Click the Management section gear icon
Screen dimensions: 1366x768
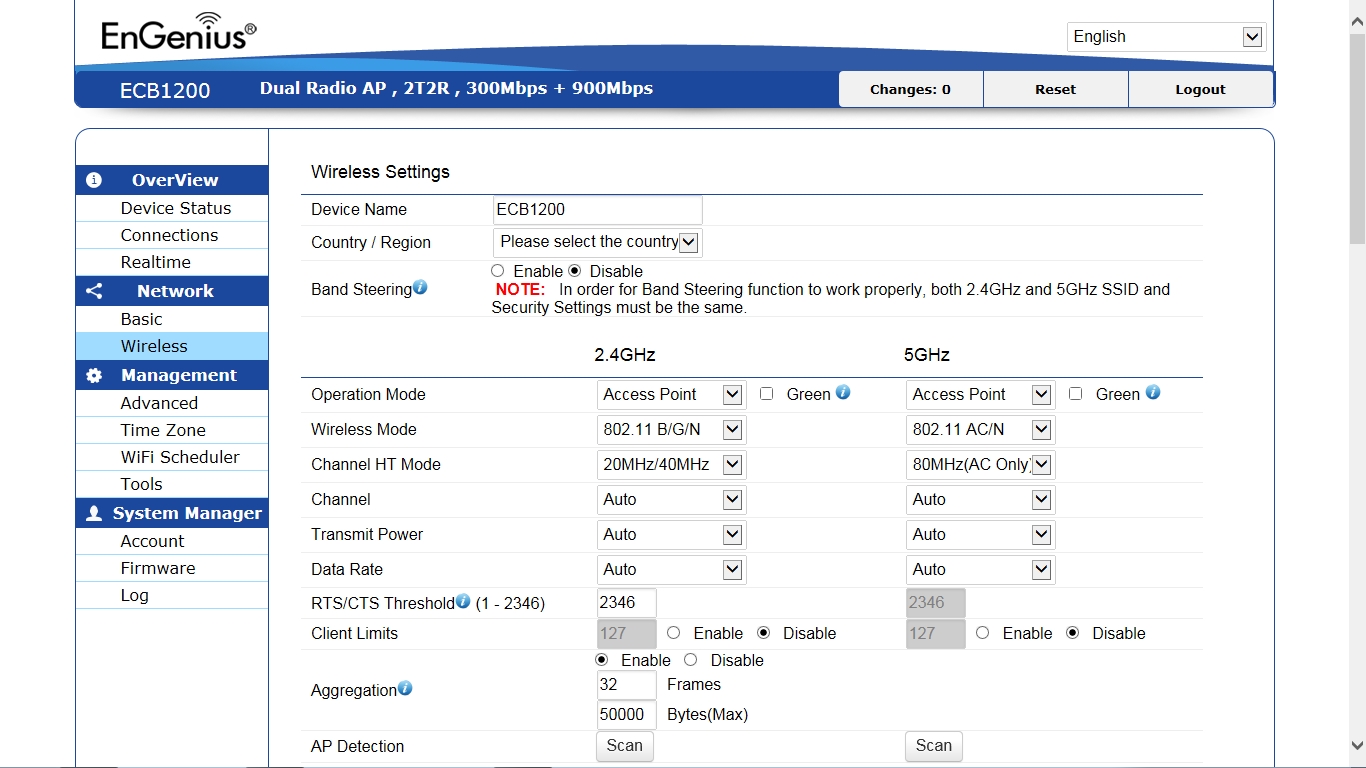point(94,375)
